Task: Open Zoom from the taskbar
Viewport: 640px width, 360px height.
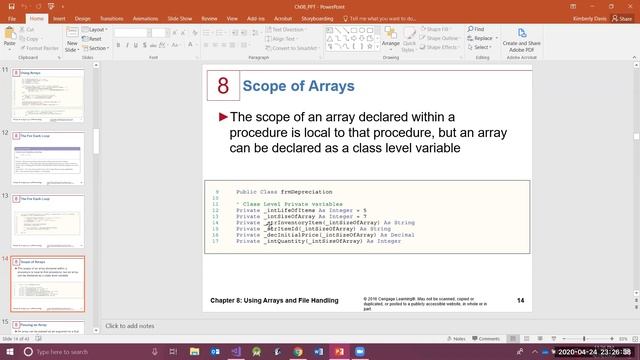Action: [x=360, y=351]
